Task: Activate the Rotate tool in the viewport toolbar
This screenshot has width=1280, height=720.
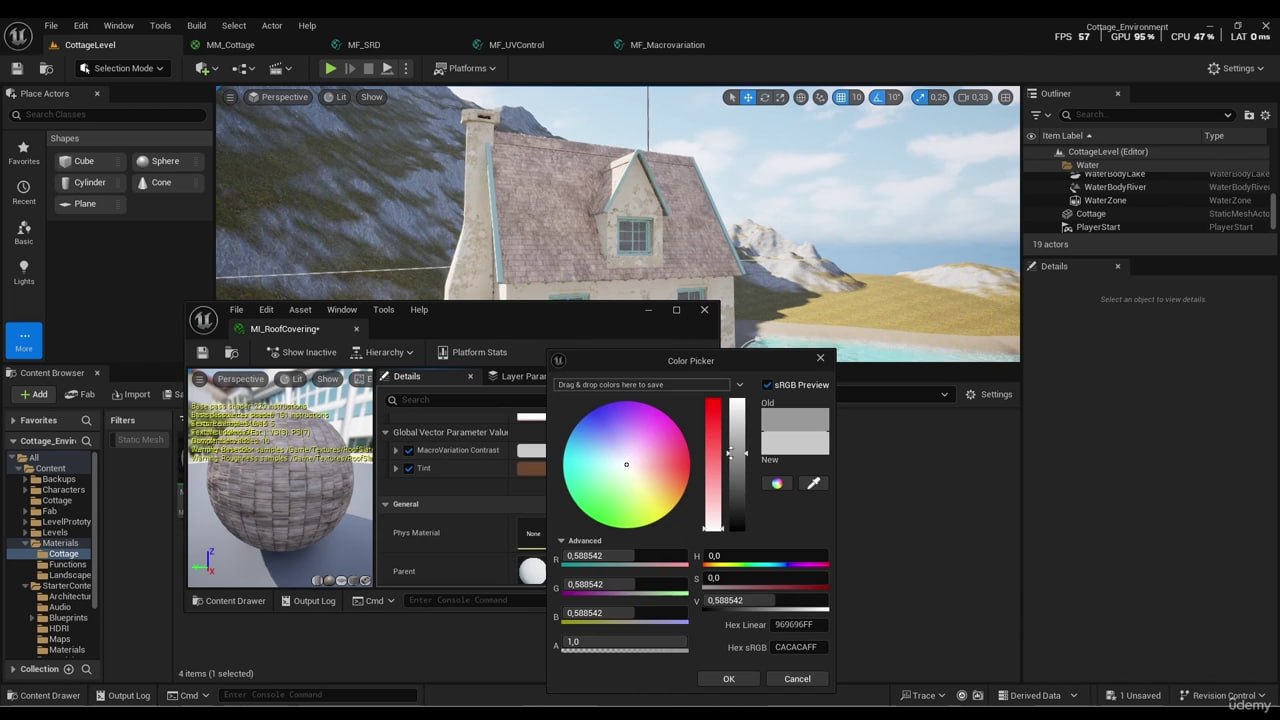Action: click(763, 97)
